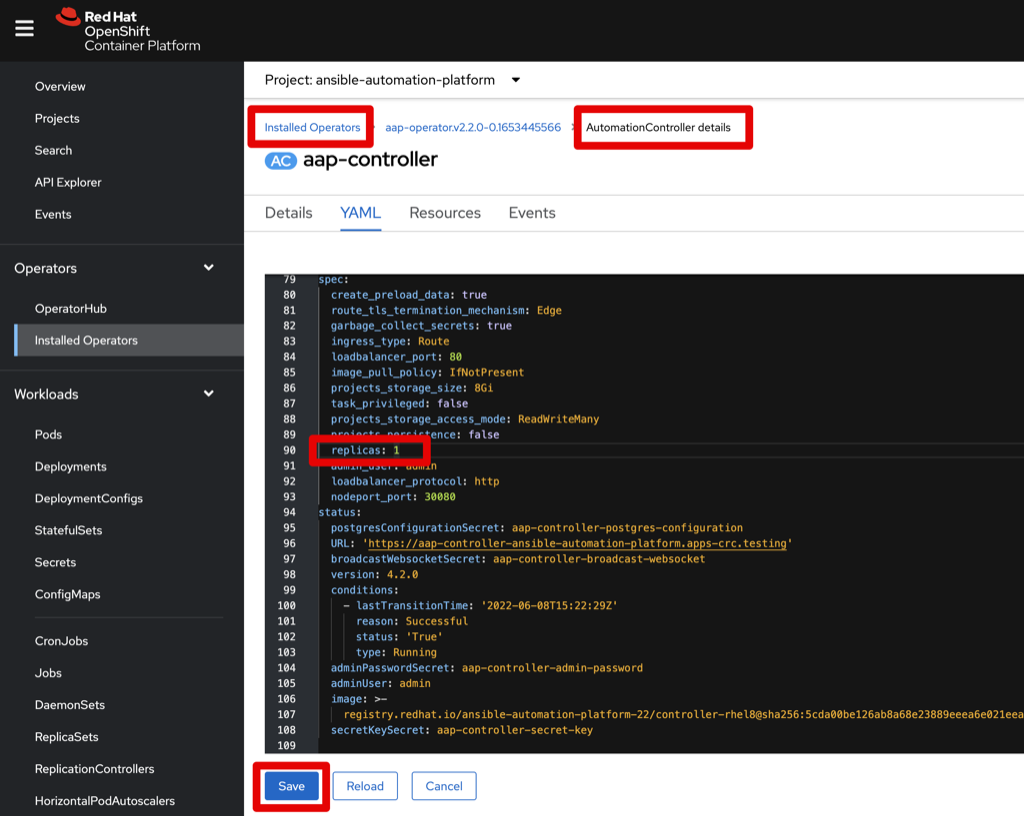Click the aap-controller URL in YAML
The height and width of the screenshot is (816, 1024).
[x=577, y=543]
